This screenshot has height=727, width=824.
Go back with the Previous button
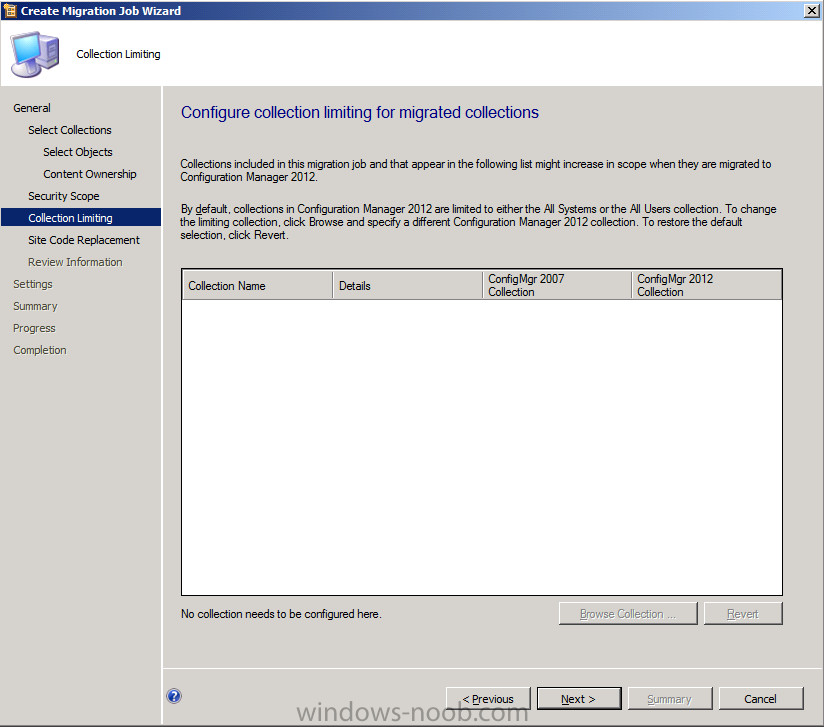pos(488,699)
